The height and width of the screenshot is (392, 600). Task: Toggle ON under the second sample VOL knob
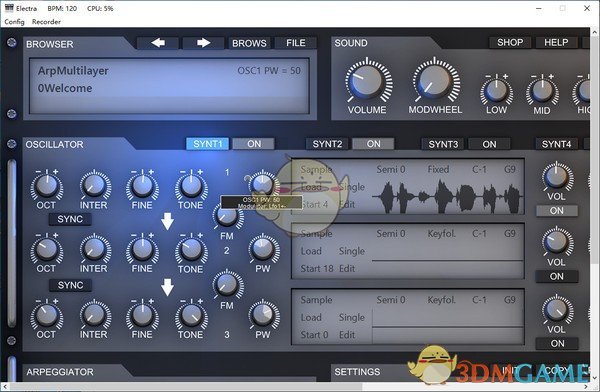coord(557,276)
